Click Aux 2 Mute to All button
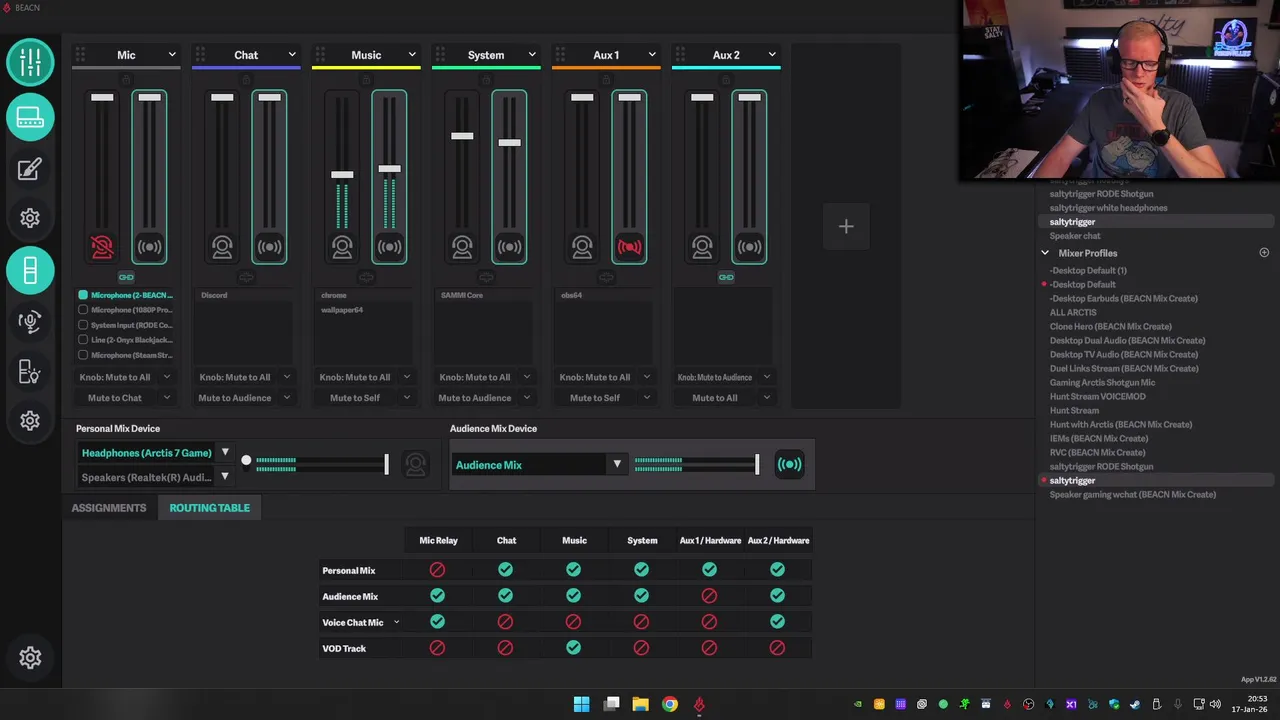 tap(715, 398)
